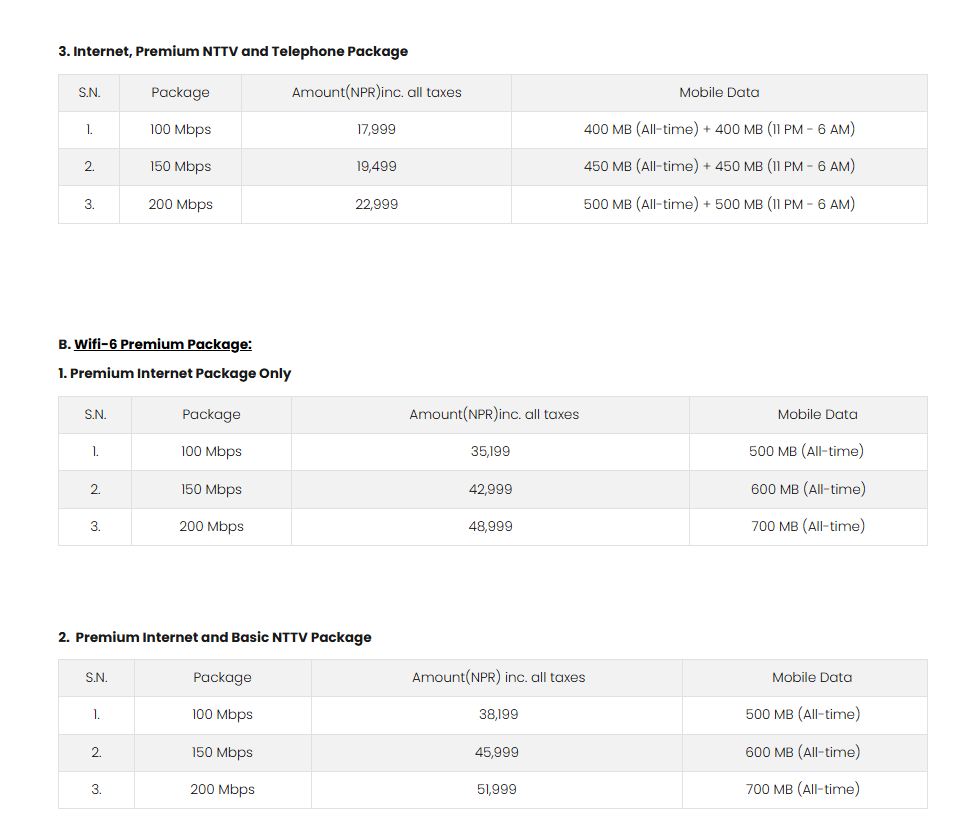The image size is (975, 822).
Task: Click the 45,999 amount cell
Action: point(497,752)
